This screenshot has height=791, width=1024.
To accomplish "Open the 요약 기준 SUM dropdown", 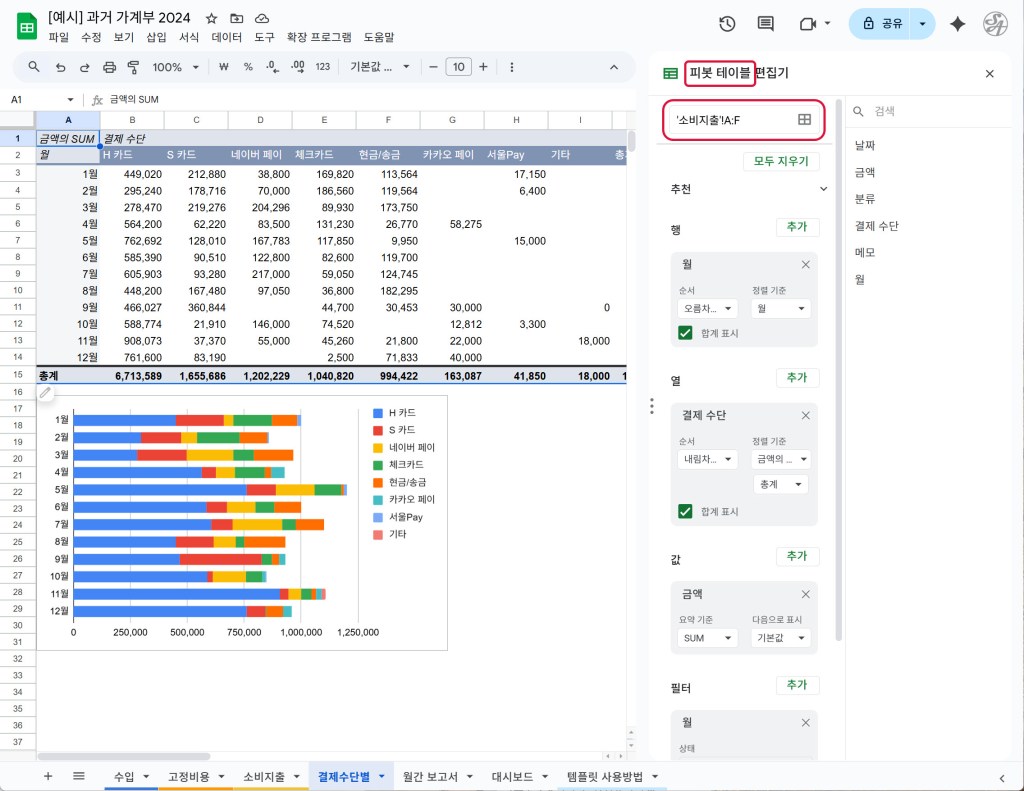I will pyautogui.click(x=707, y=638).
